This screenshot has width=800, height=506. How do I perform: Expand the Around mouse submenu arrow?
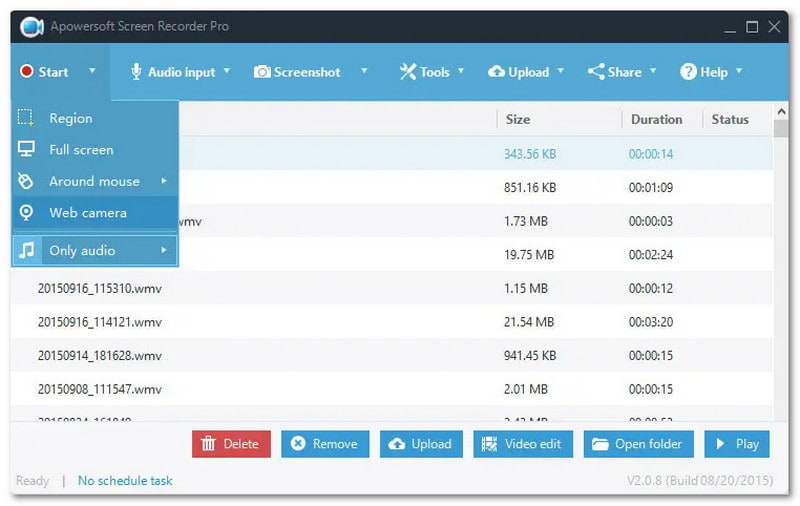click(x=164, y=181)
